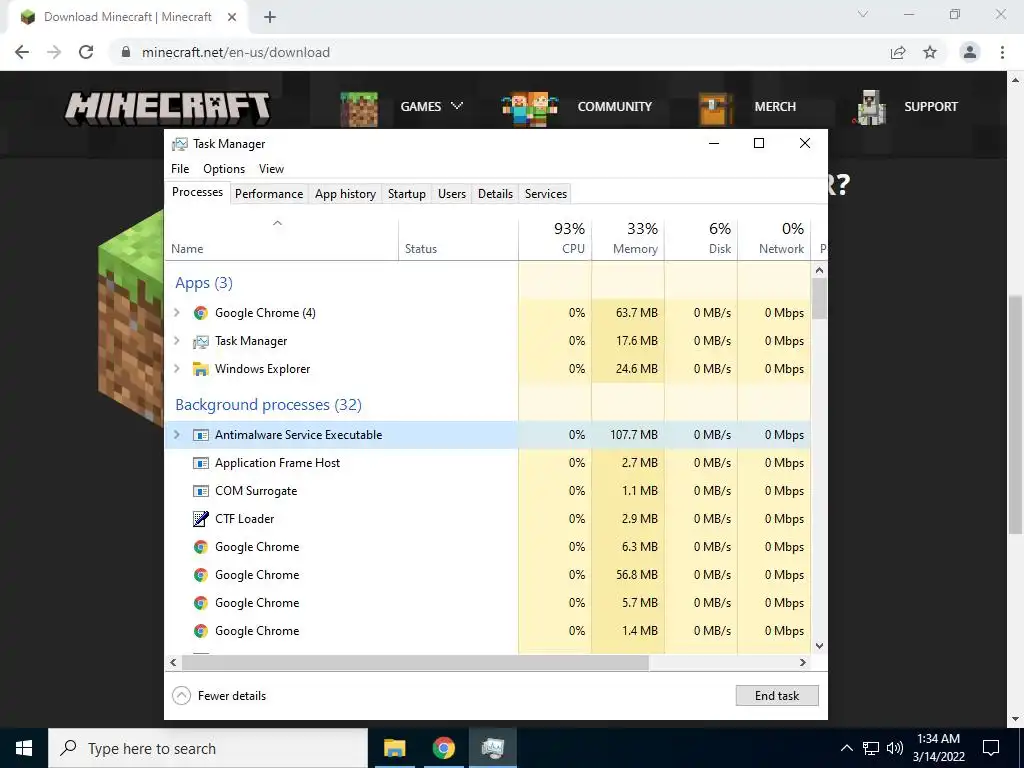The image size is (1024, 768).
Task: Click the CTF Loader pen icon
Action: [200, 519]
